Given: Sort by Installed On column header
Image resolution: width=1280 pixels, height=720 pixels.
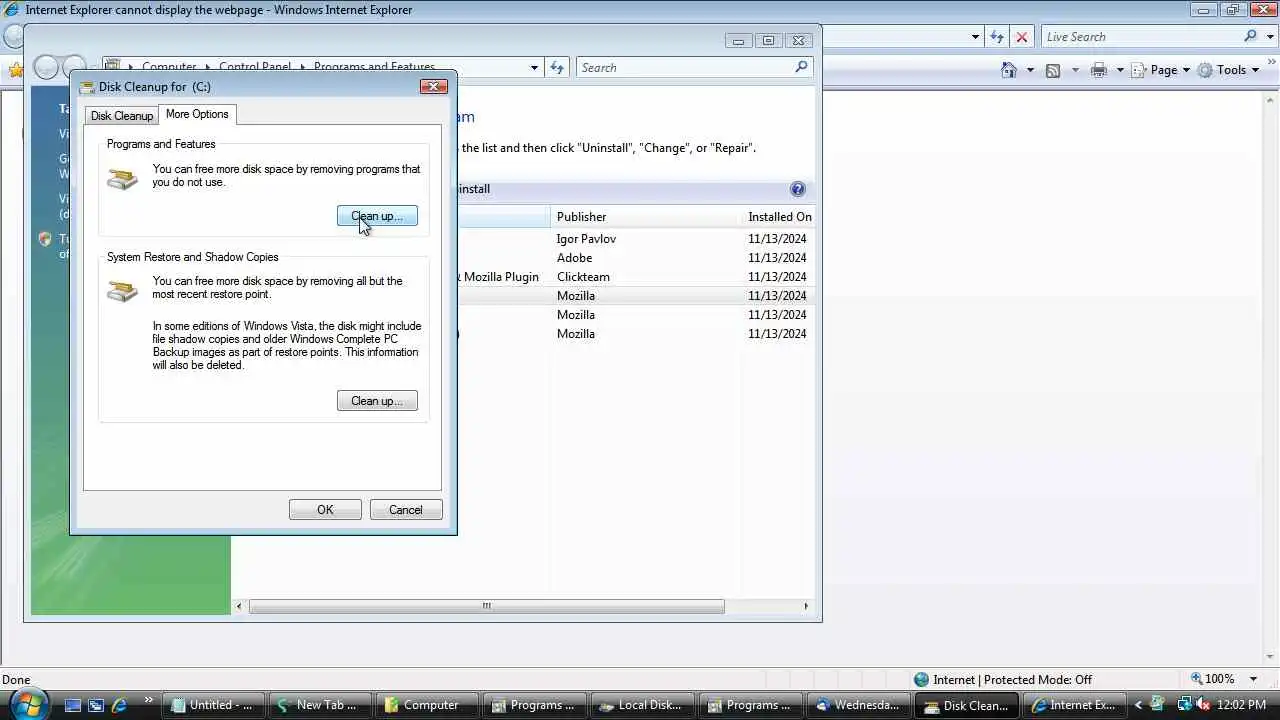Looking at the screenshot, I should click(x=779, y=217).
